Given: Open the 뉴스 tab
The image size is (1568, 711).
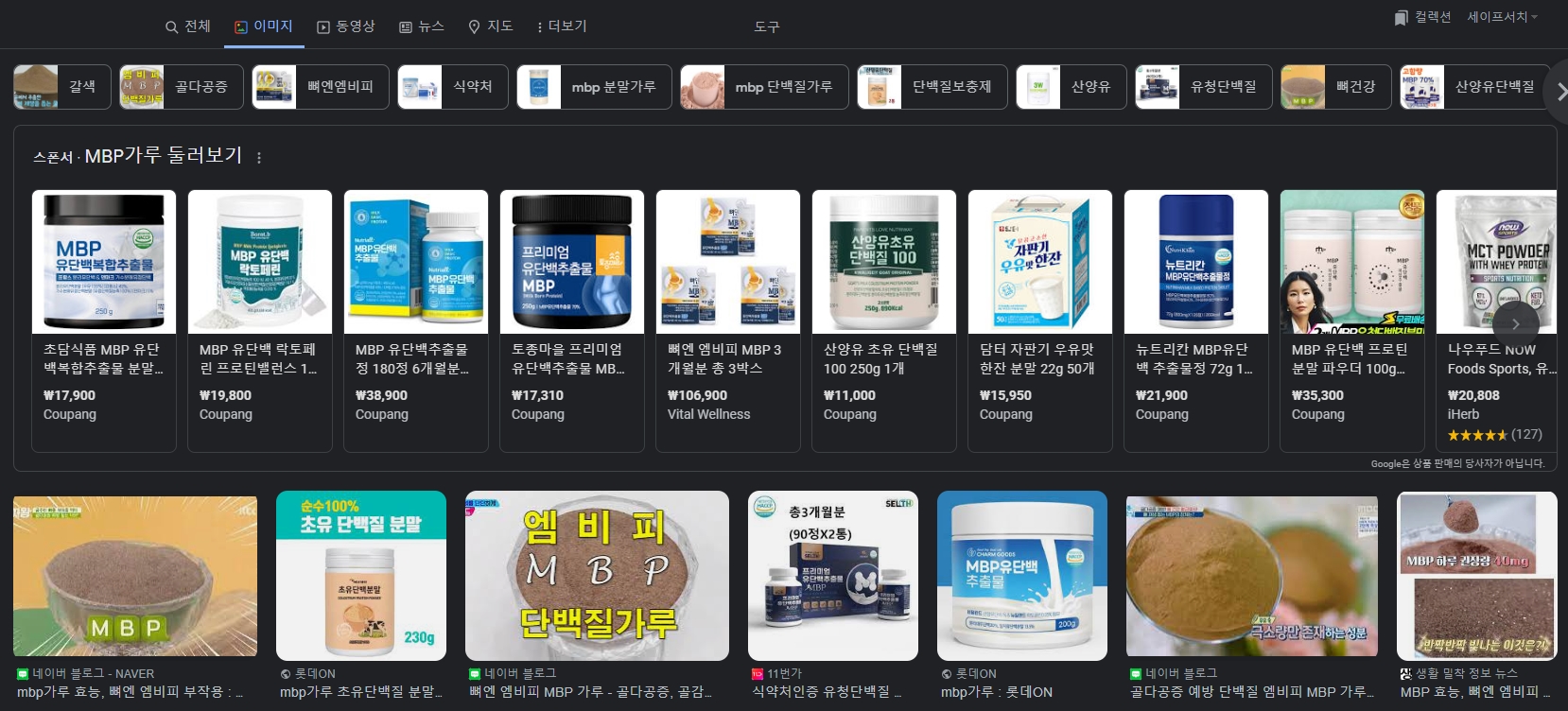Looking at the screenshot, I should pyautogui.click(x=421, y=26).
